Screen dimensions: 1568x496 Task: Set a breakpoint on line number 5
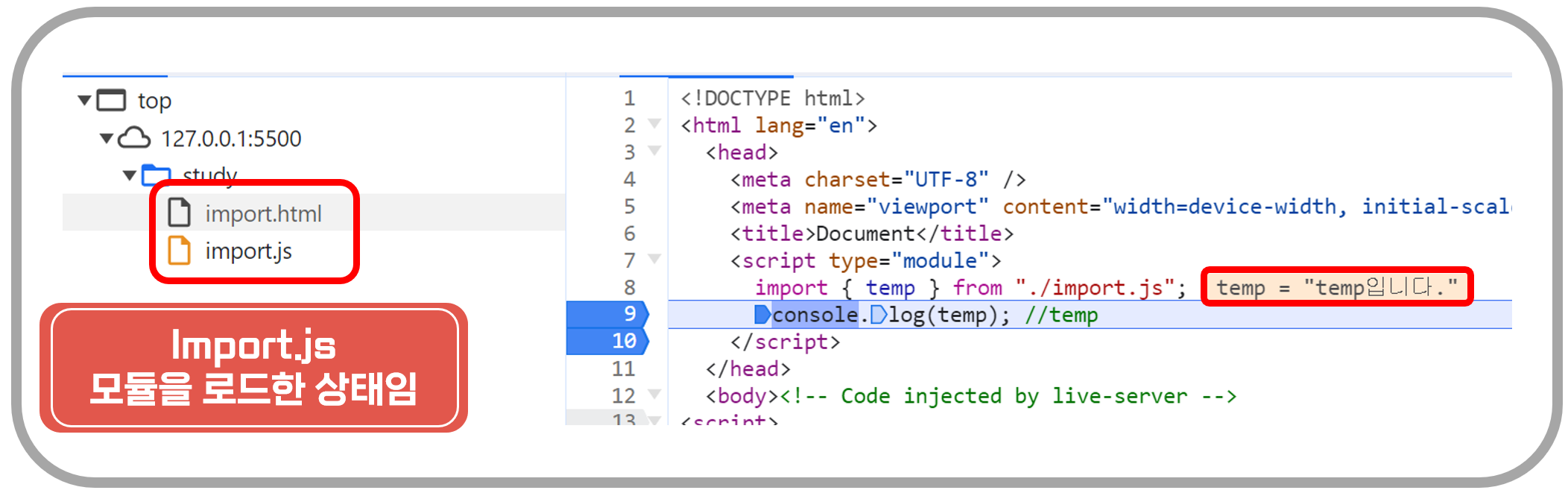click(x=630, y=207)
